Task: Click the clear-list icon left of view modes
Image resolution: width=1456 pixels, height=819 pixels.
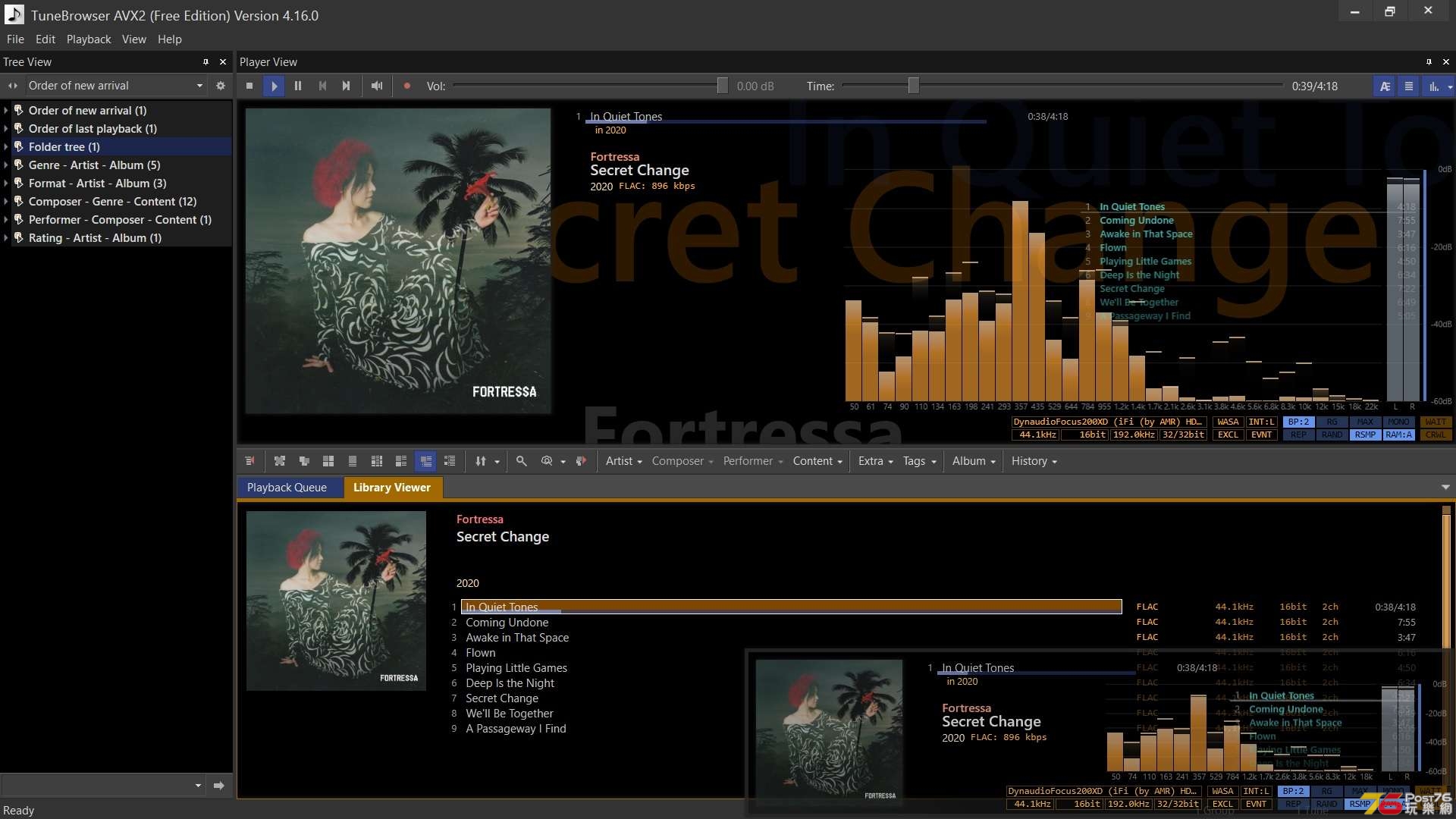Action: [249, 461]
